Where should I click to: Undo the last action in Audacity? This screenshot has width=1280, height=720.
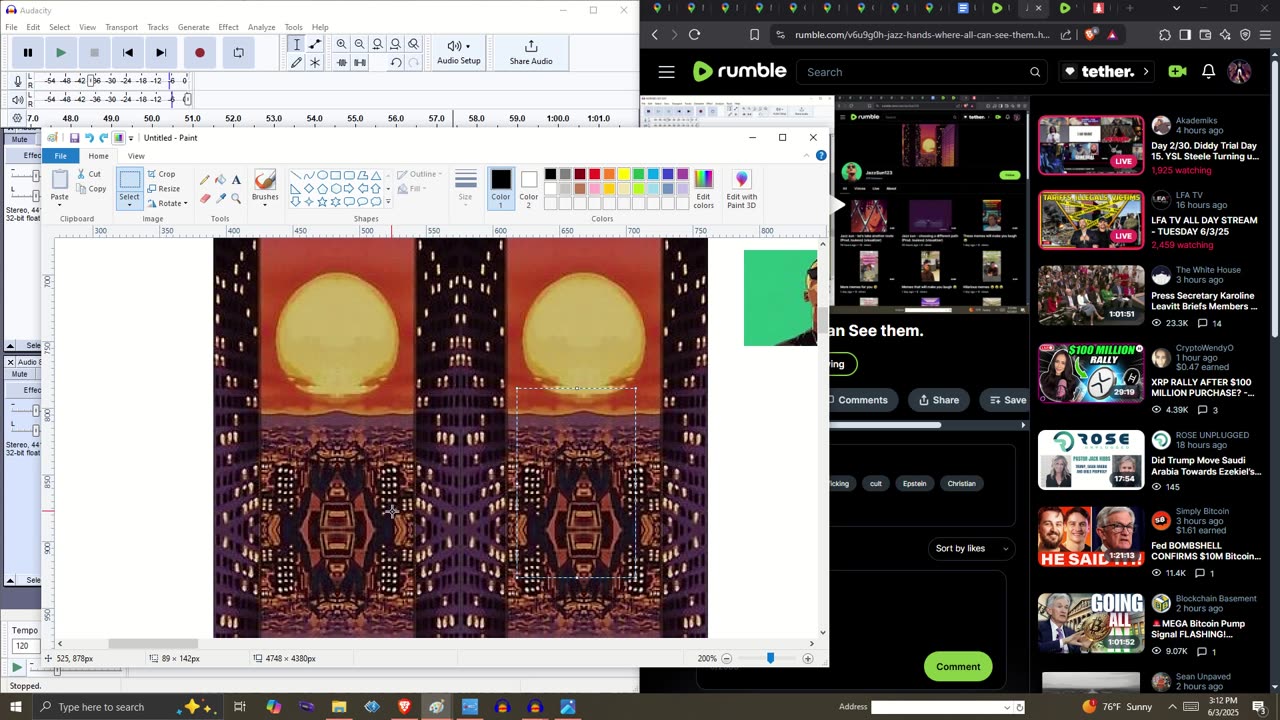396,63
